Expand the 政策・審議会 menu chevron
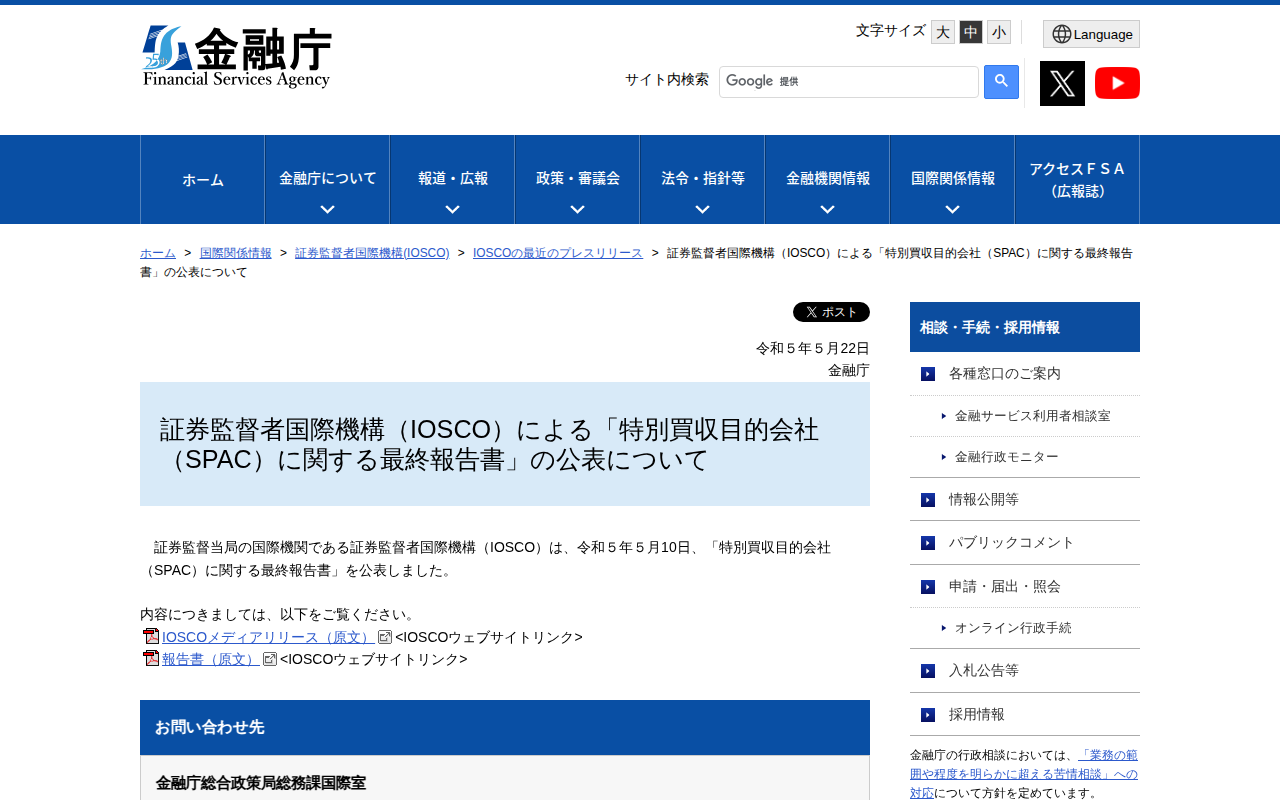This screenshot has height=800, width=1280. pos(576,210)
